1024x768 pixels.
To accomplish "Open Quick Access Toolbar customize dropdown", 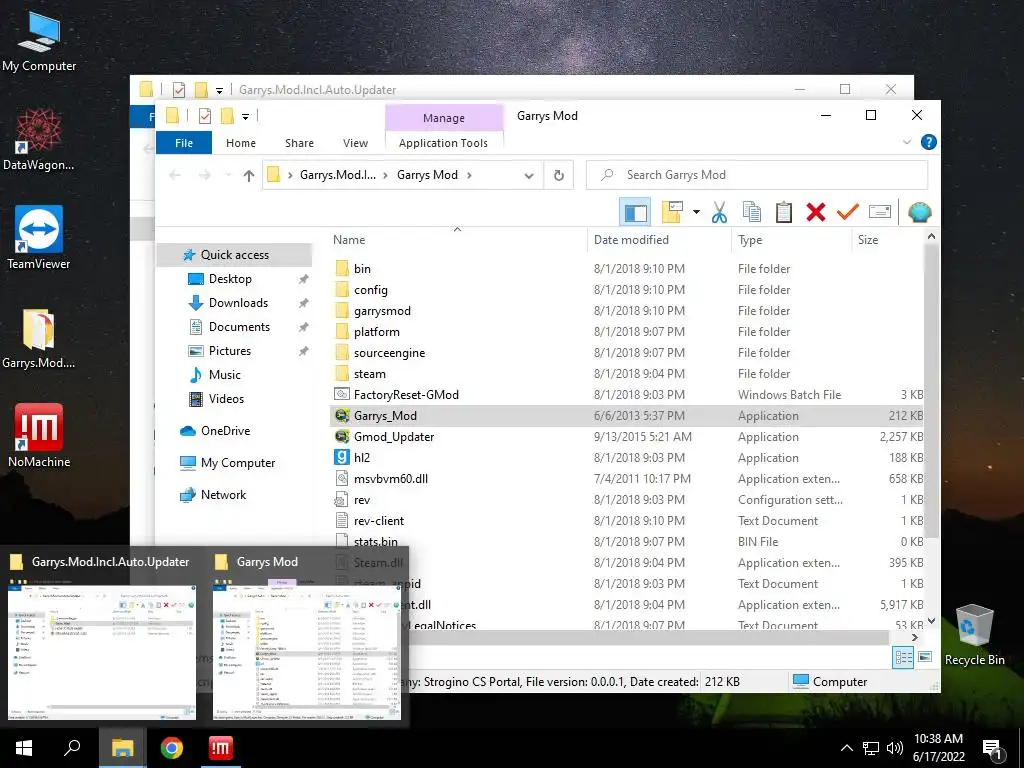I will click(246, 117).
